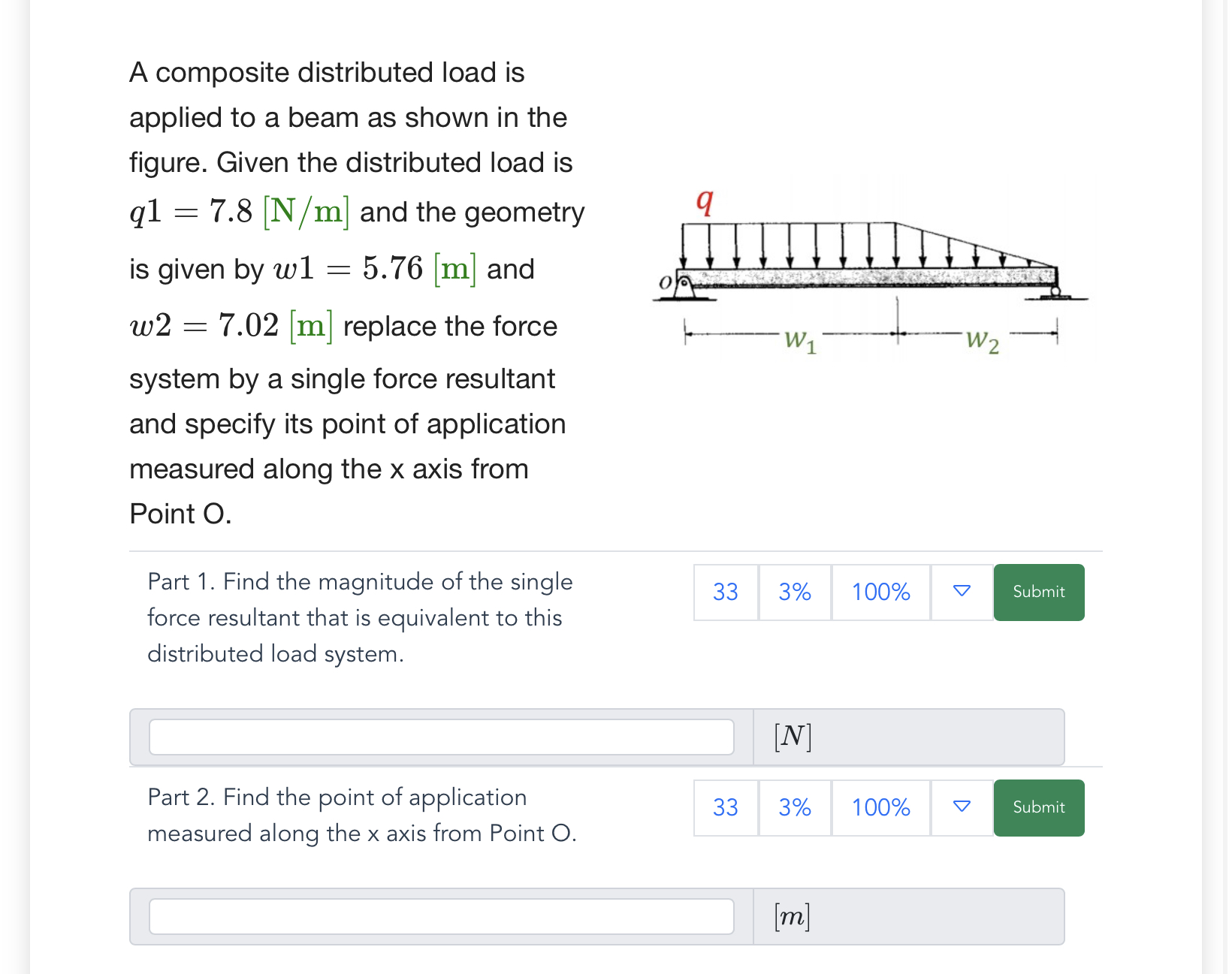Select the Part 1 100% score cell

tap(881, 592)
